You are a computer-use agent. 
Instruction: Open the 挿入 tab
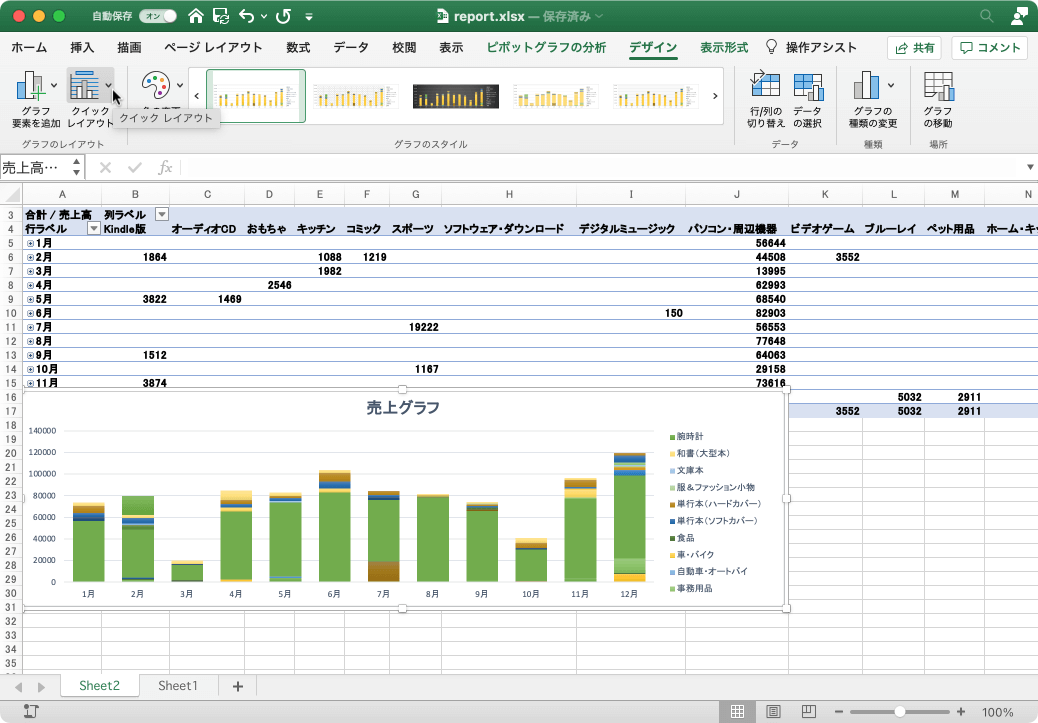click(82, 47)
